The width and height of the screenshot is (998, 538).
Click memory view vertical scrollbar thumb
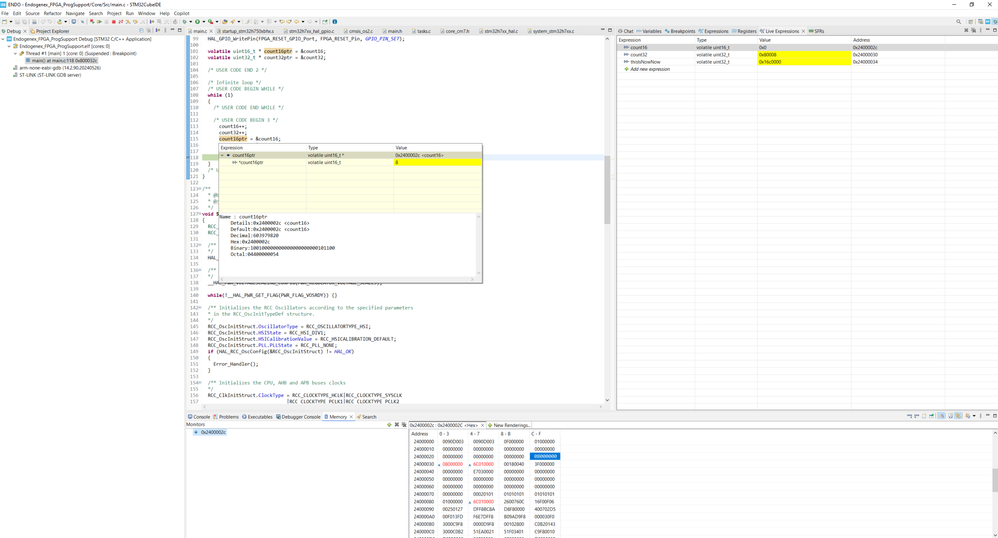click(x=995, y=481)
